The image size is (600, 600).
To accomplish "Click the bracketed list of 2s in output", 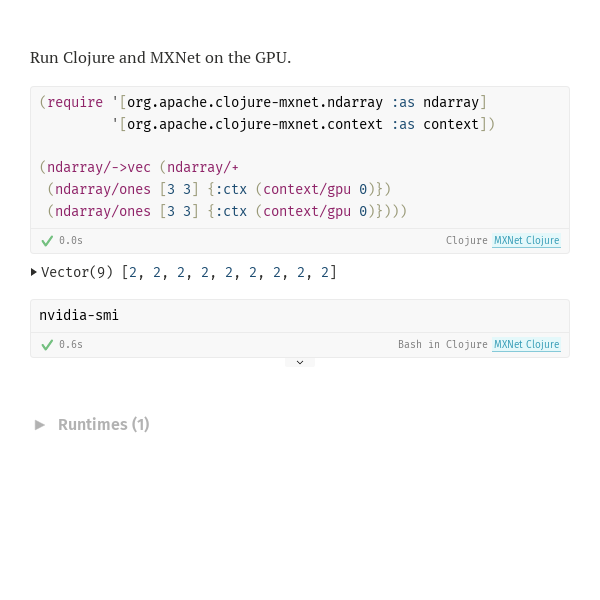I will click(x=229, y=272).
